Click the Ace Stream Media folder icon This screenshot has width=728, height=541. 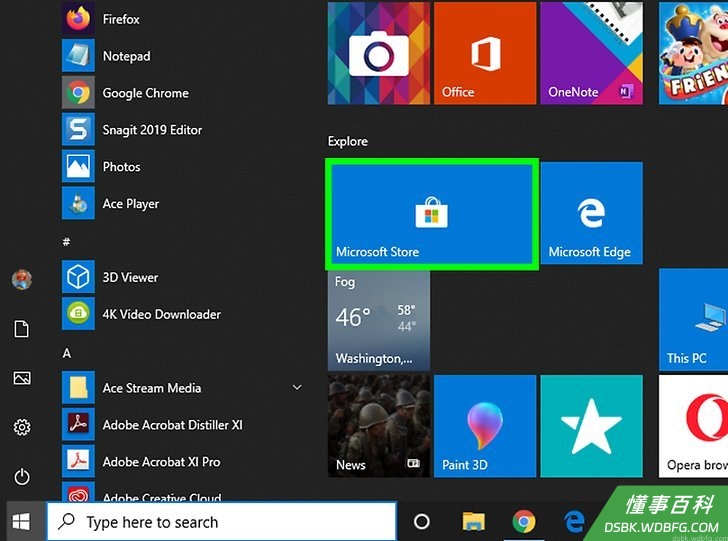tap(78, 388)
